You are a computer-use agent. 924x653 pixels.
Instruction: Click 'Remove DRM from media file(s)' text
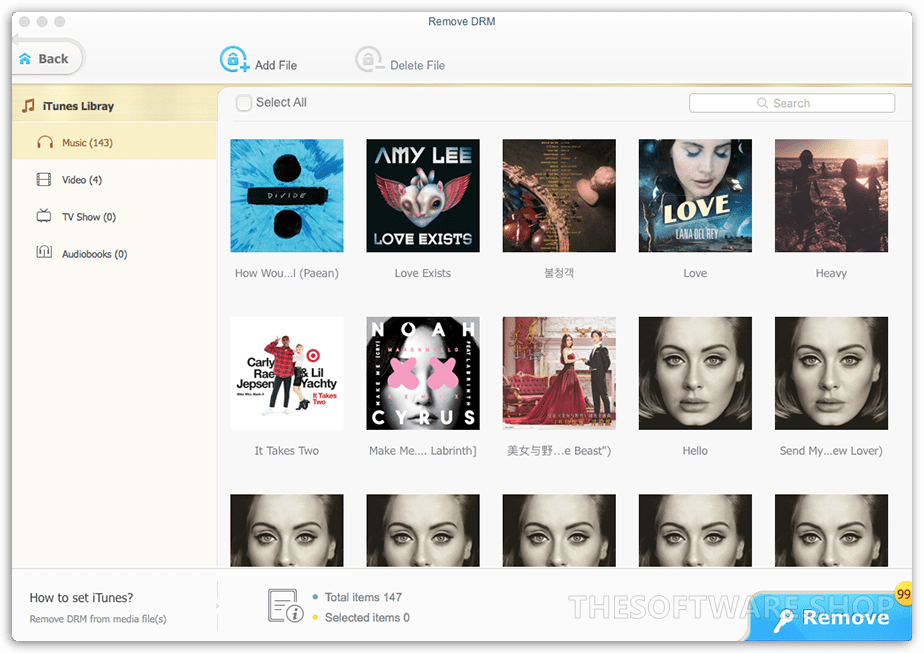click(98, 619)
